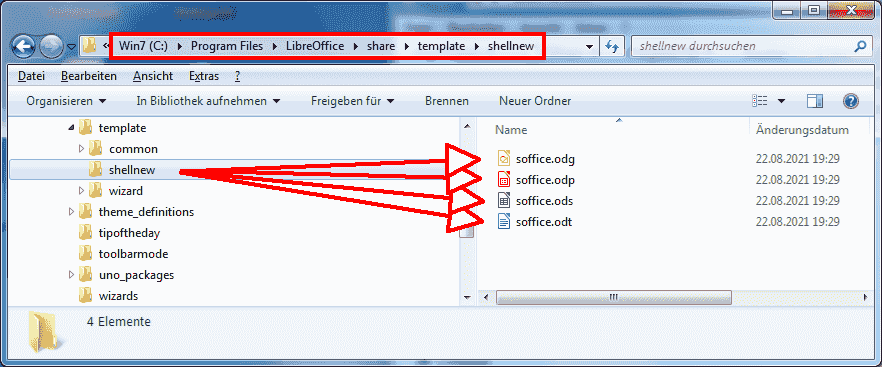Click the soffice.odt text document icon
This screenshot has height=367, width=882.
point(504,222)
